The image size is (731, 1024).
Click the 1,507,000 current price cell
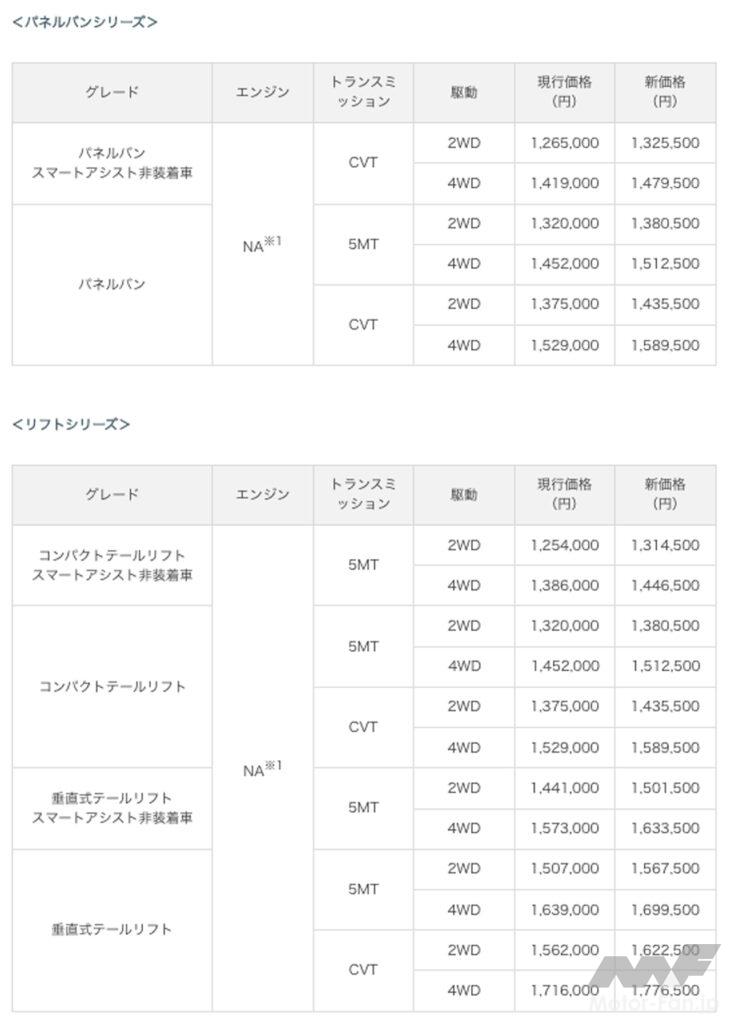(564, 868)
